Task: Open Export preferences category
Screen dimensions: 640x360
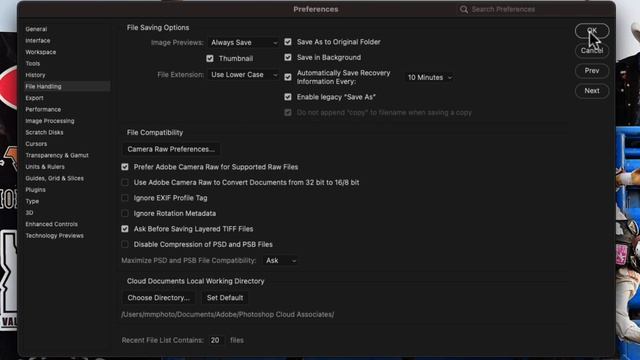Action: (34, 98)
